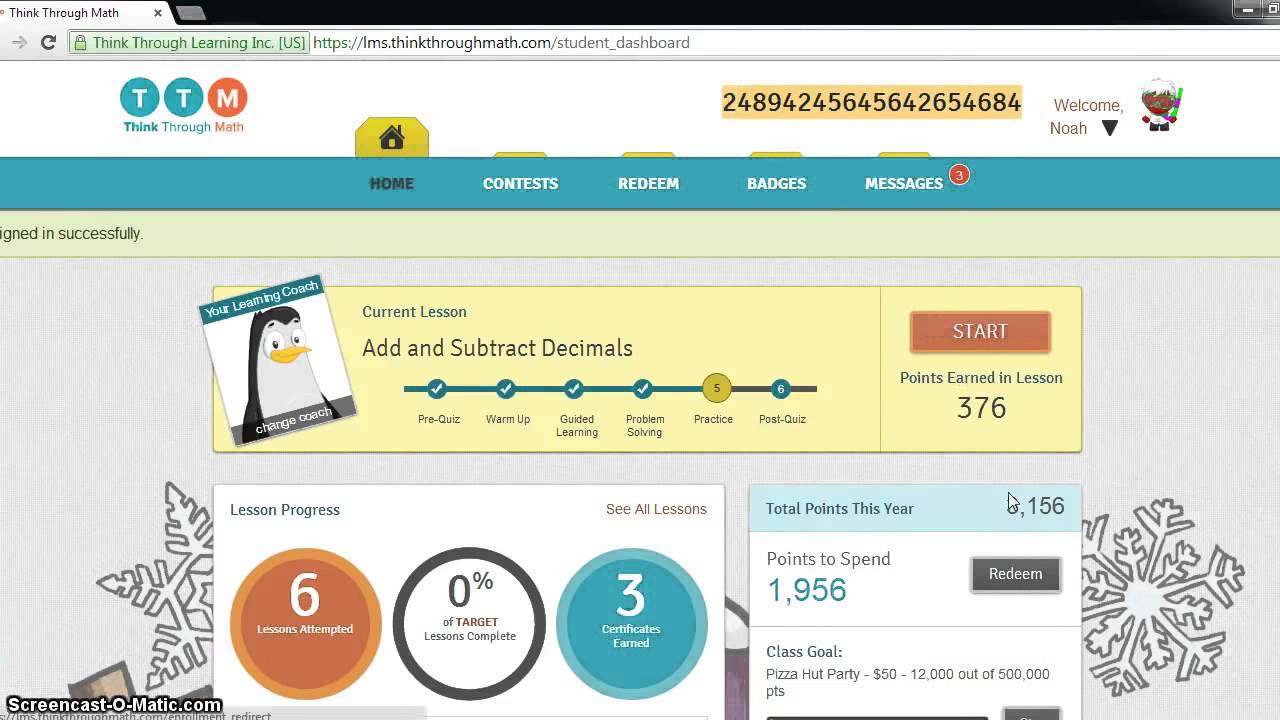Click the long number in the header
1280x720 pixels.
tap(871, 102)
